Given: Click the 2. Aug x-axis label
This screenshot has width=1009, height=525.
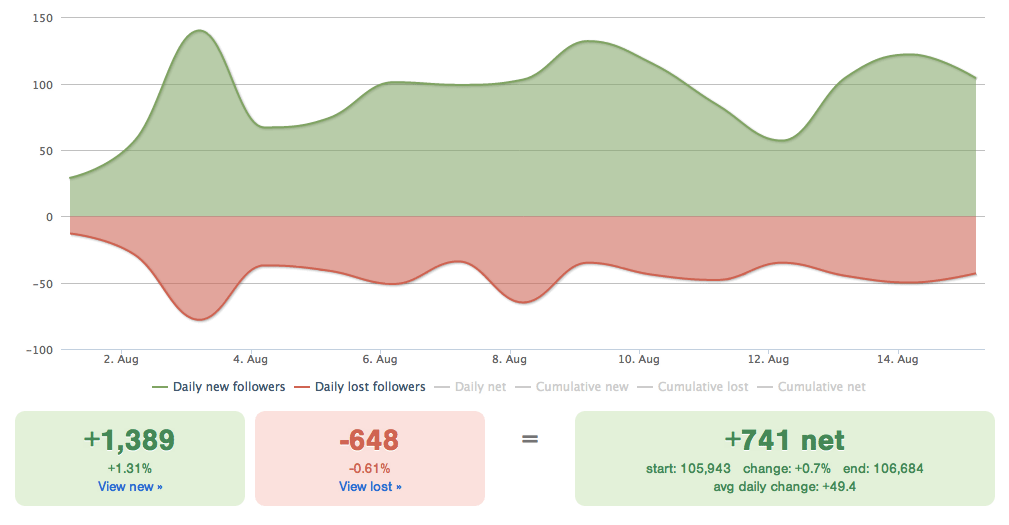Looking at the screenshot, I should coord(121,359).
